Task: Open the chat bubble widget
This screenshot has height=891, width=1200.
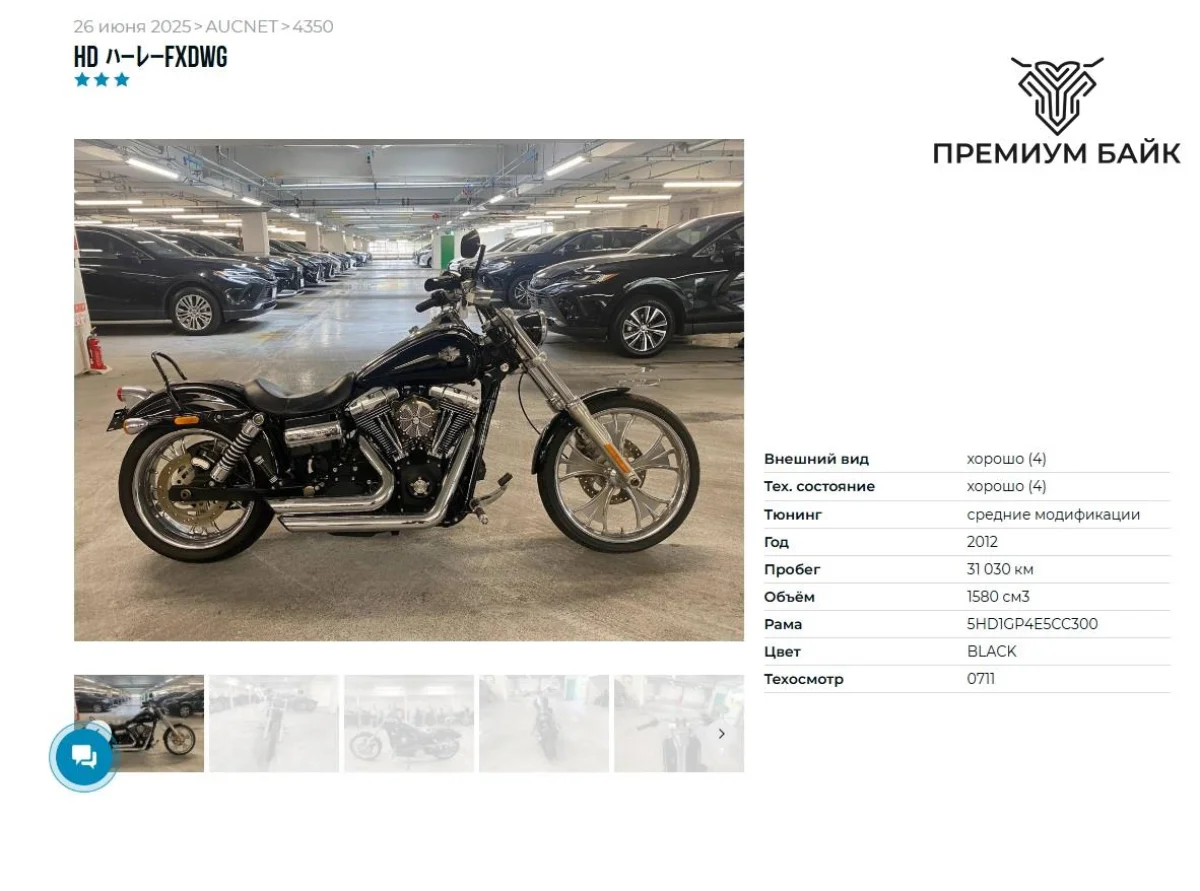Action: pyautogui.click(x=84, y=757)
